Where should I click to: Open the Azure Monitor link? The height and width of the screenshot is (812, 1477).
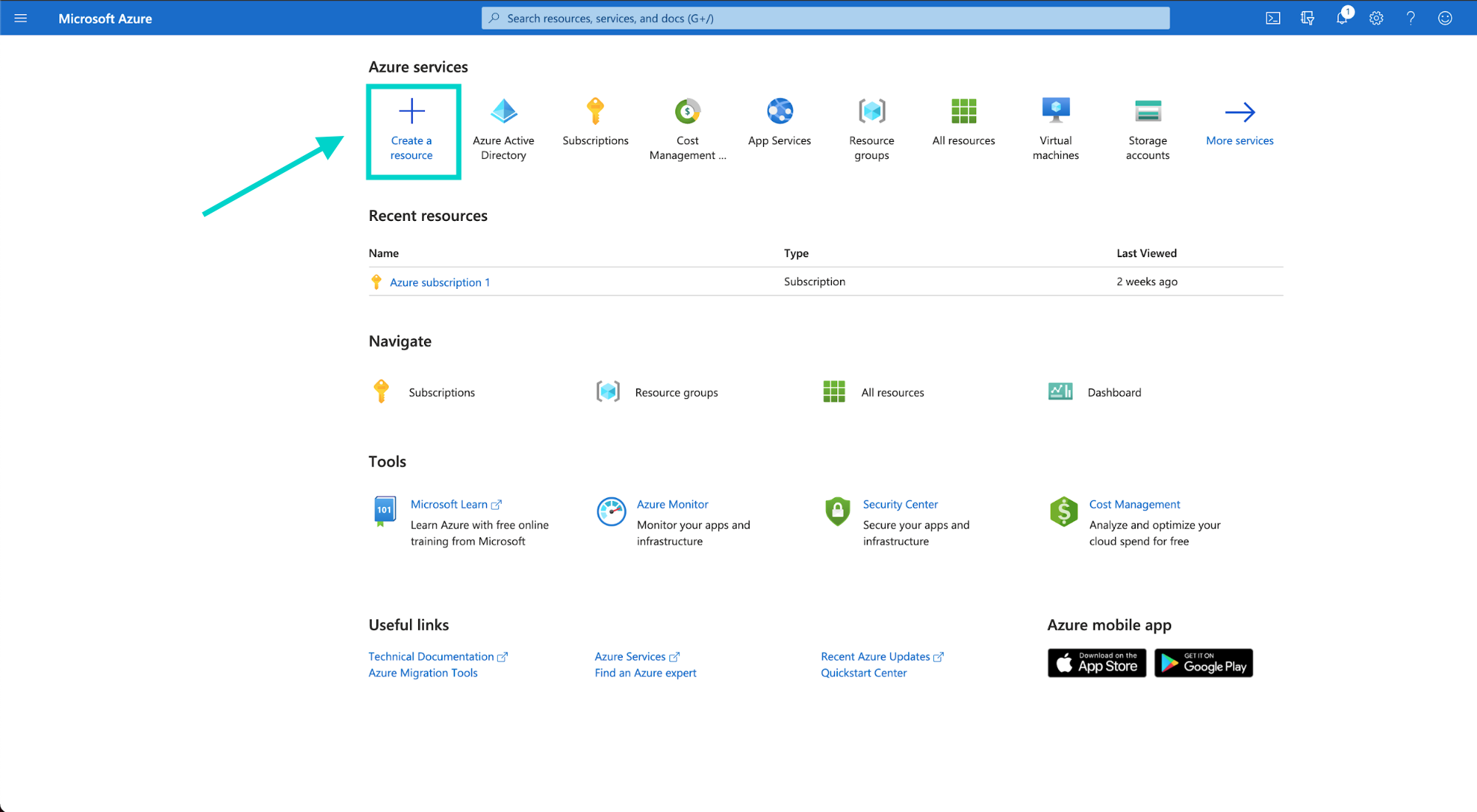pyautogui.click(x=672, y=504)
